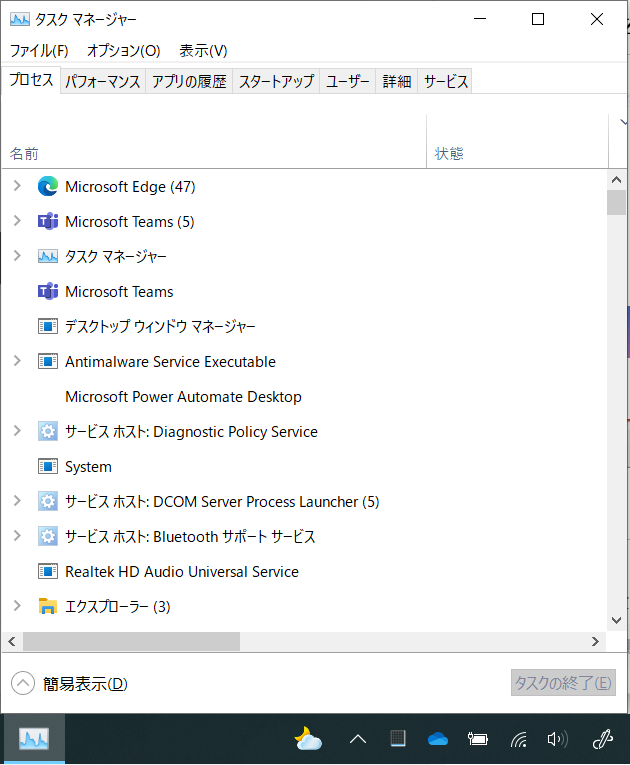The height and width of the screenshot is (765, 630).
Task: Click デスクトップ ウィンドウ マネージャー icon
Action: pos(48,326)
